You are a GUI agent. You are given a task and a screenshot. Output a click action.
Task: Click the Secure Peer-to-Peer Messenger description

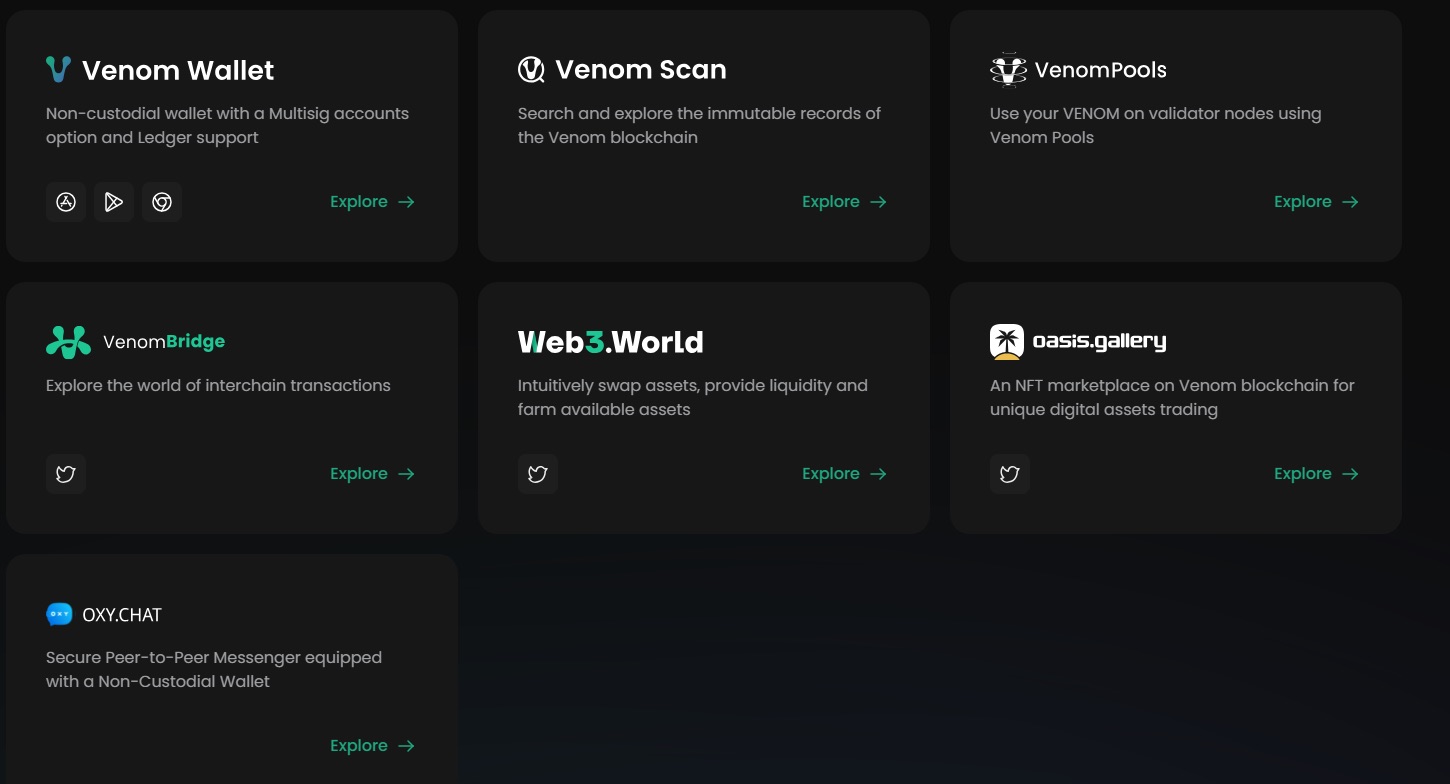pos(214,670)
